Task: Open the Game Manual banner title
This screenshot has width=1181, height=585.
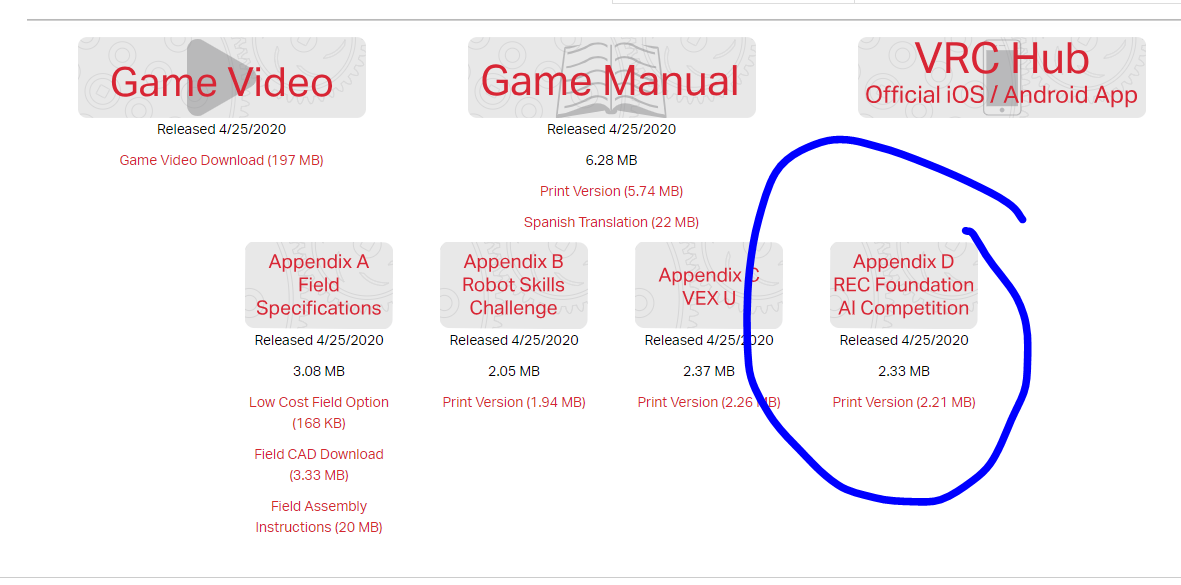Action: click(610, 81)
